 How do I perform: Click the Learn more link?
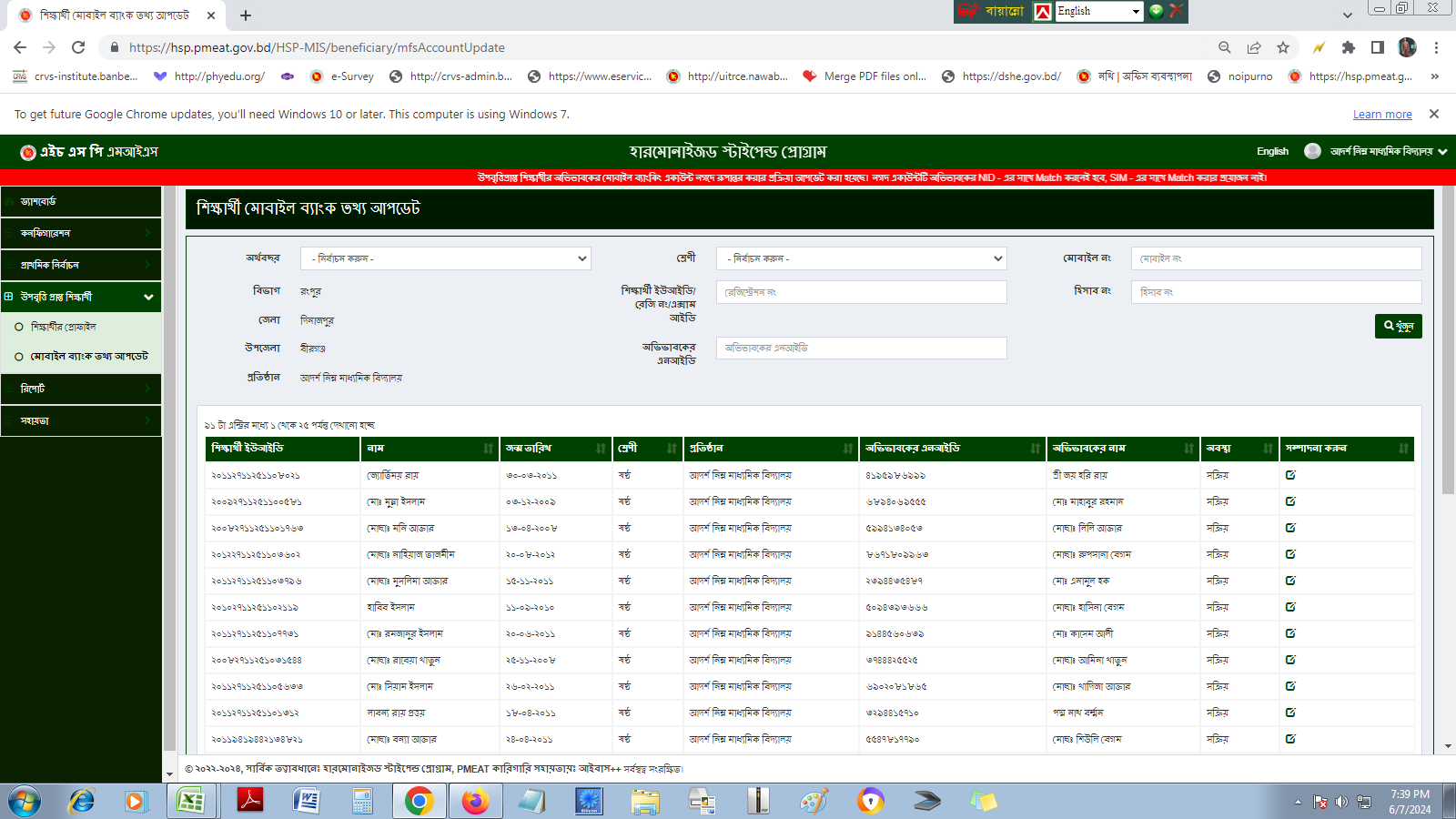click(x=1381, y=115)
